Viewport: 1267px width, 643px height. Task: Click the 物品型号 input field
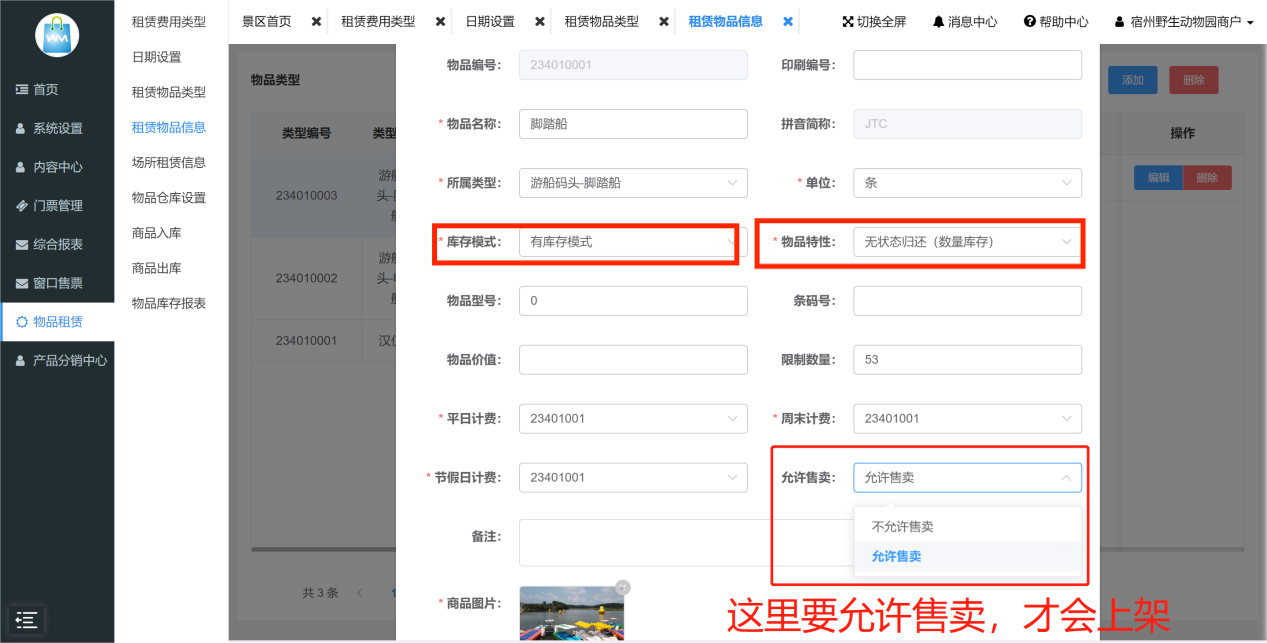(x=633, y=300)
